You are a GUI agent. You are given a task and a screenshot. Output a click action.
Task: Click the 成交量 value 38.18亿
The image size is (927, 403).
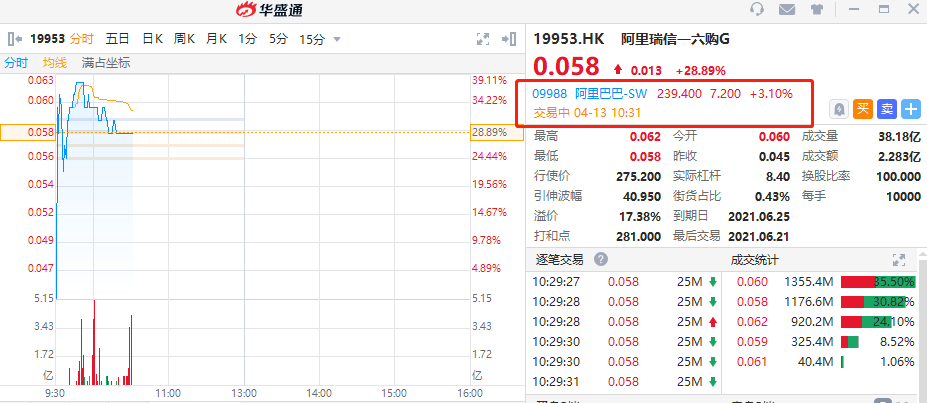[x=899, y=136]
